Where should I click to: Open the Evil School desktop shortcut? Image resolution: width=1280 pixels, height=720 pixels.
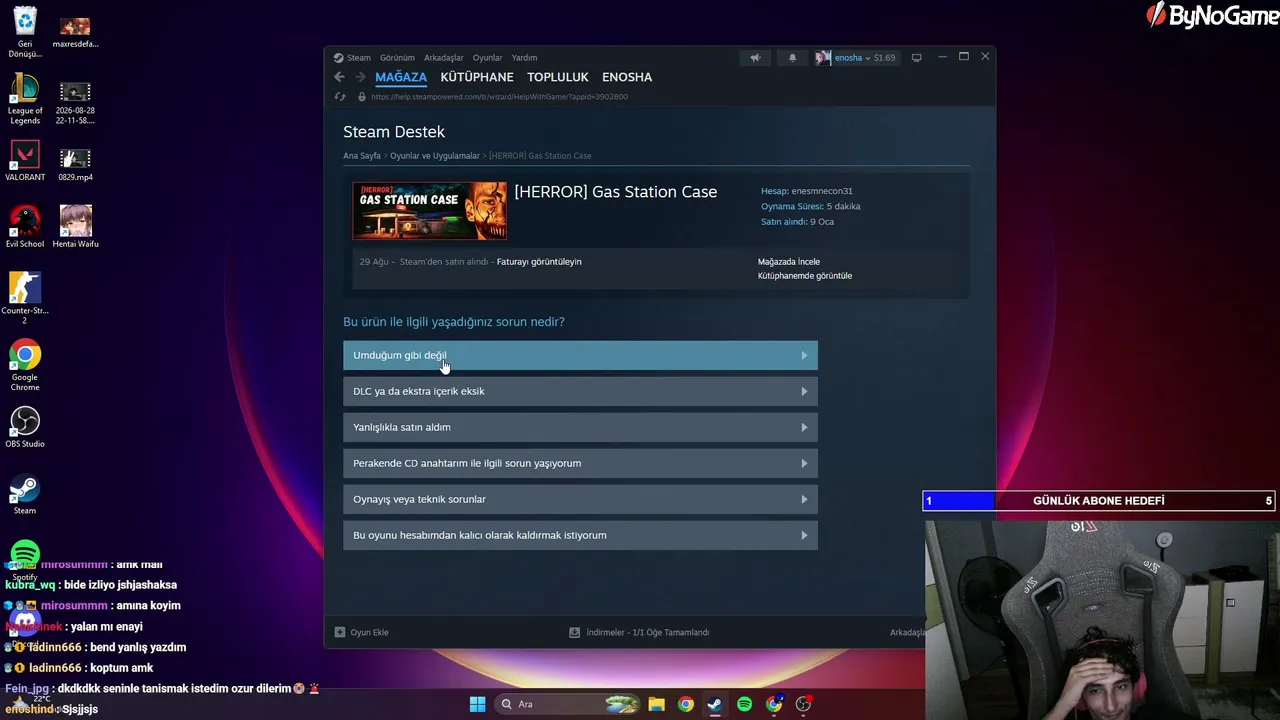(x=25, y=221)
